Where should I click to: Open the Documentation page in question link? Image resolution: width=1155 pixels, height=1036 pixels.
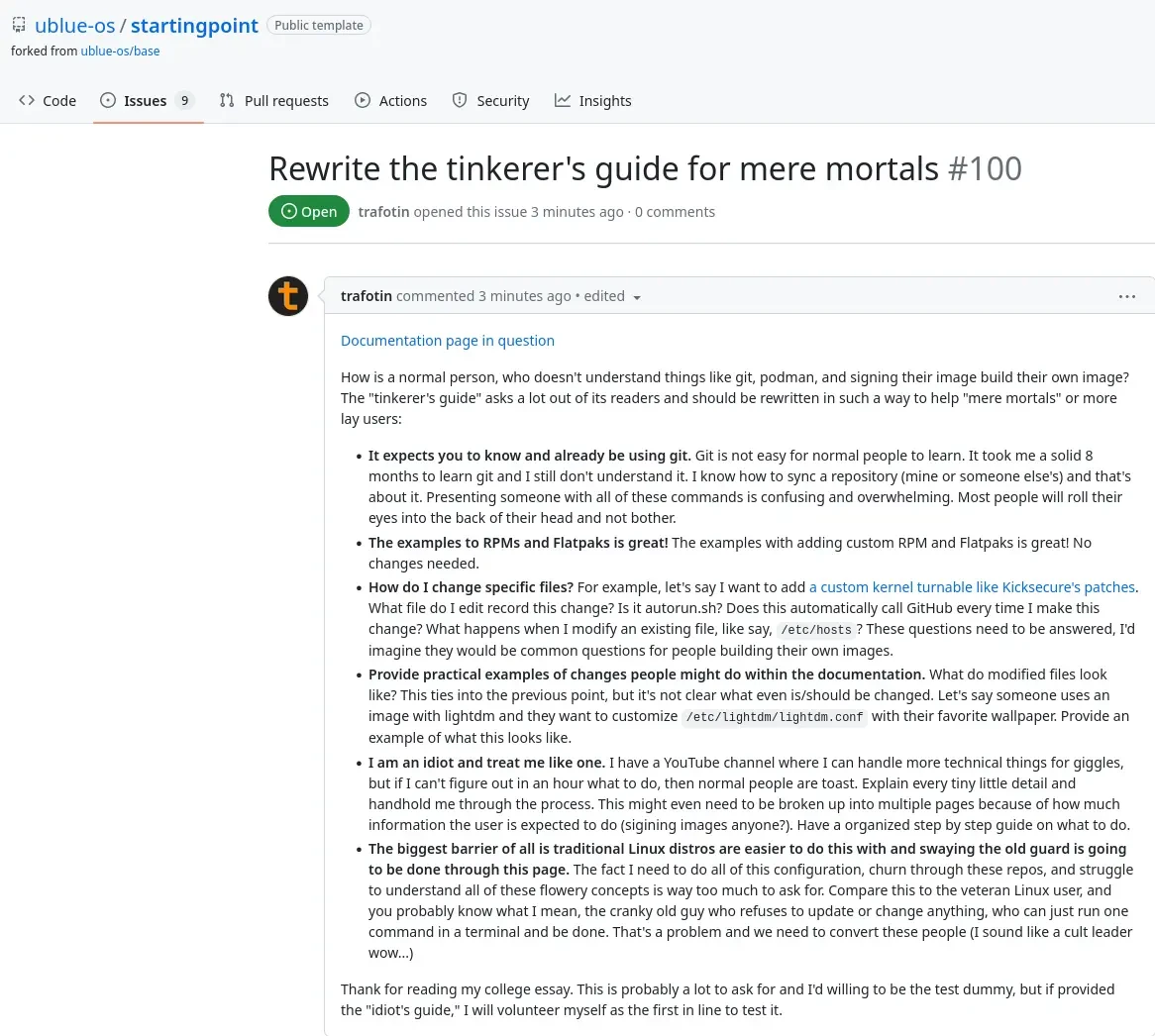tap(448, 341)
